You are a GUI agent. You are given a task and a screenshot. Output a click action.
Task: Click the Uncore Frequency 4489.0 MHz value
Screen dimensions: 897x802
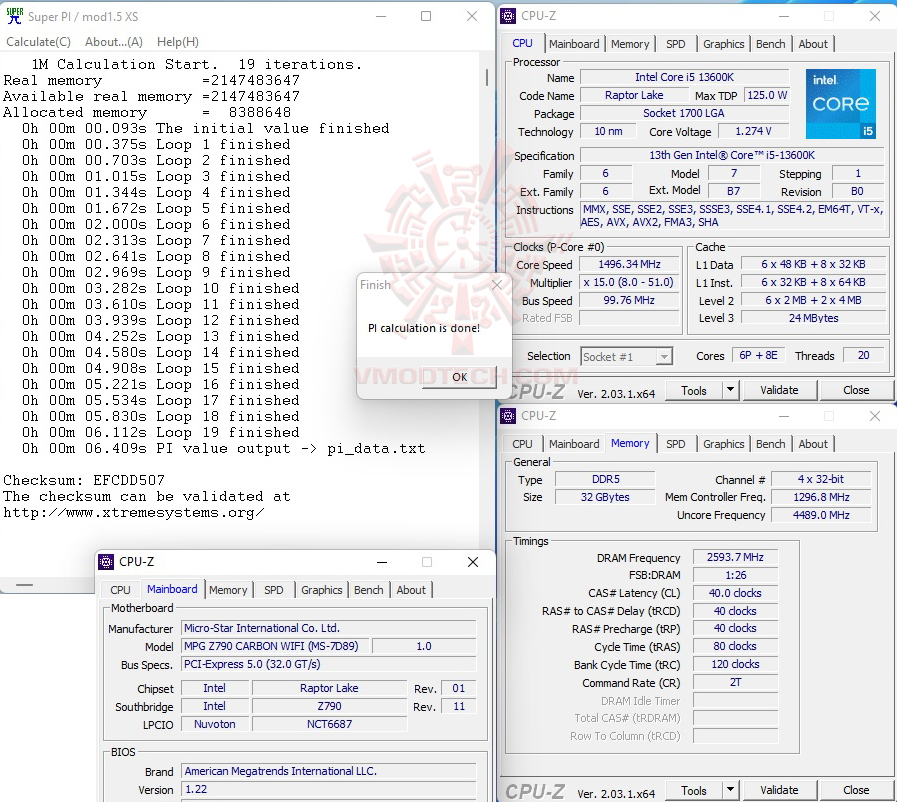click(821, 515)
